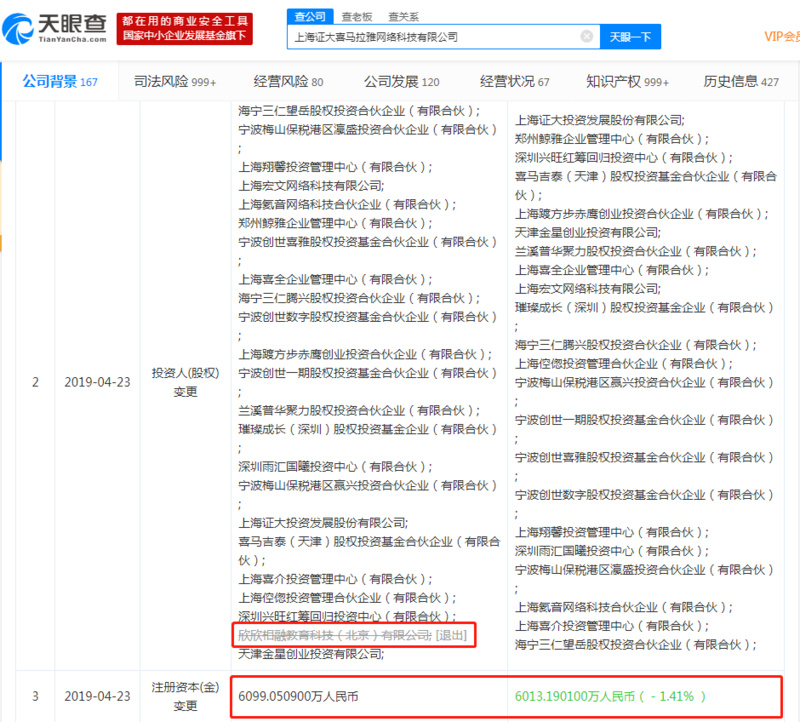Click the struck-through 欣欣相融教育科技（北京）有限公司 entry
800x722 pixels.
tap(335, 635)
